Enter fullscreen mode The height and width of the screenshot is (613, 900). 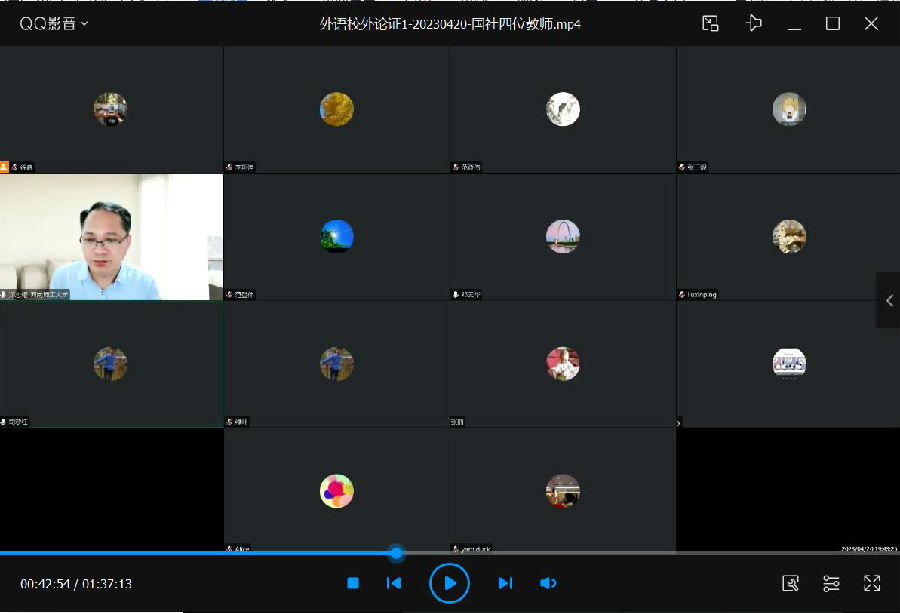(871, 583)
